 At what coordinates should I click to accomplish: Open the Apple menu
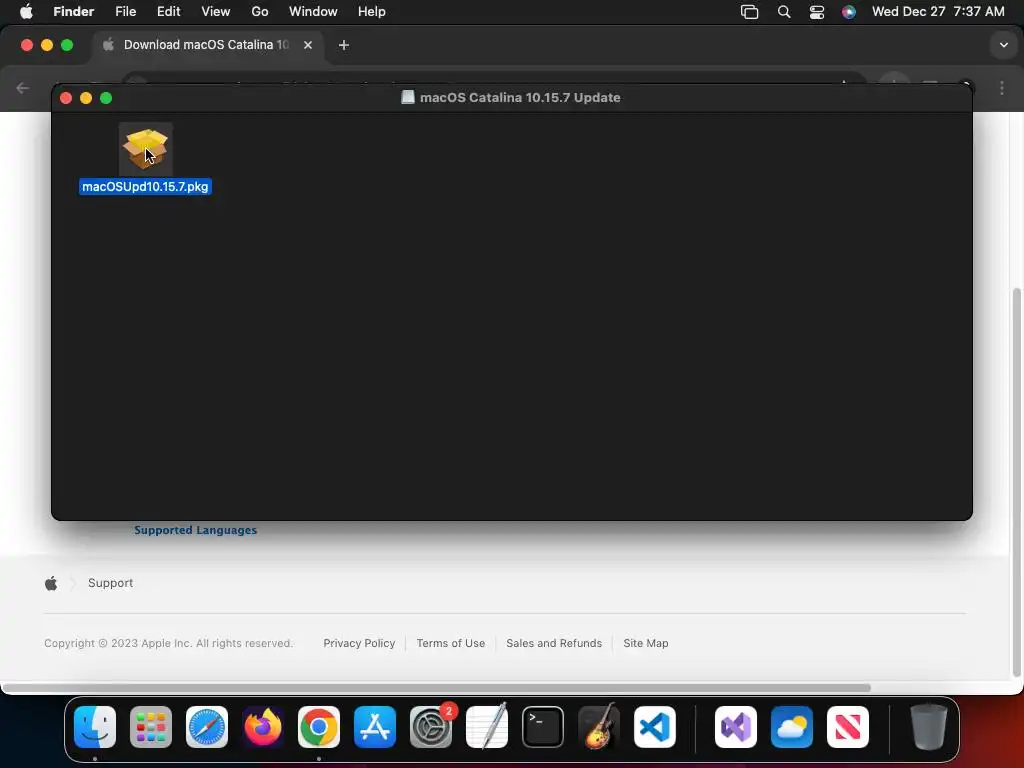click(26, 12)
